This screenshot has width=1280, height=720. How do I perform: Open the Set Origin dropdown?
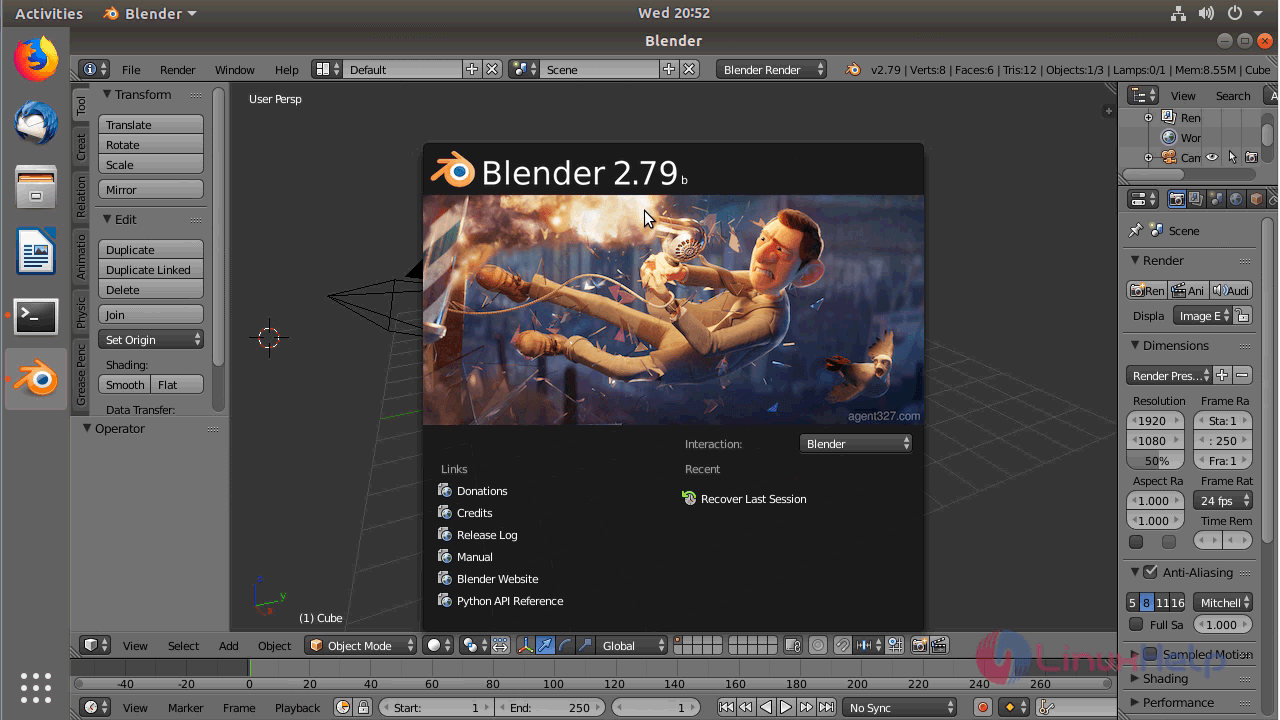point(151,339)
